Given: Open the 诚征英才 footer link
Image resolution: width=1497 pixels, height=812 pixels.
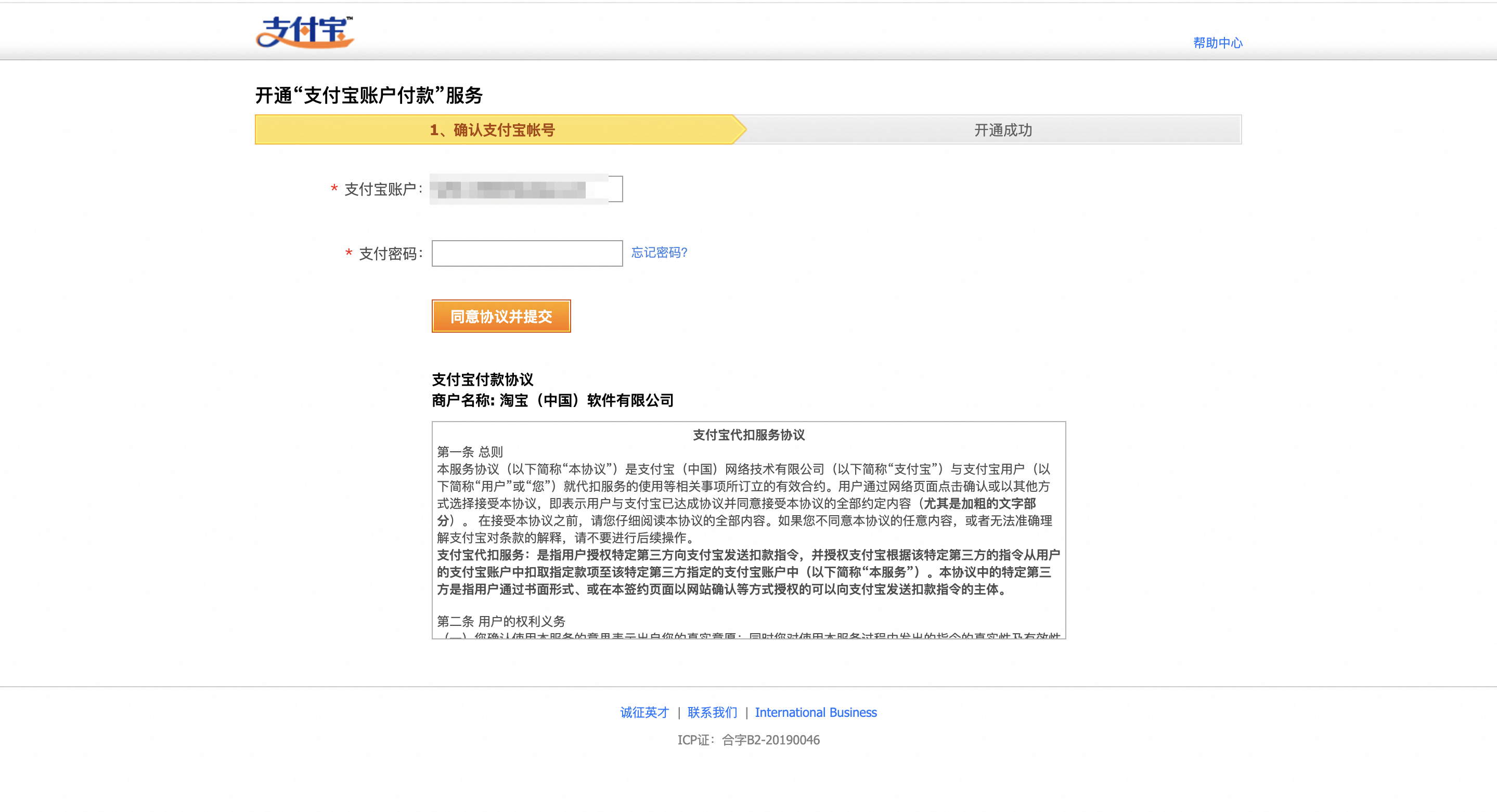Looking at the screenshot, I should 644,712.
